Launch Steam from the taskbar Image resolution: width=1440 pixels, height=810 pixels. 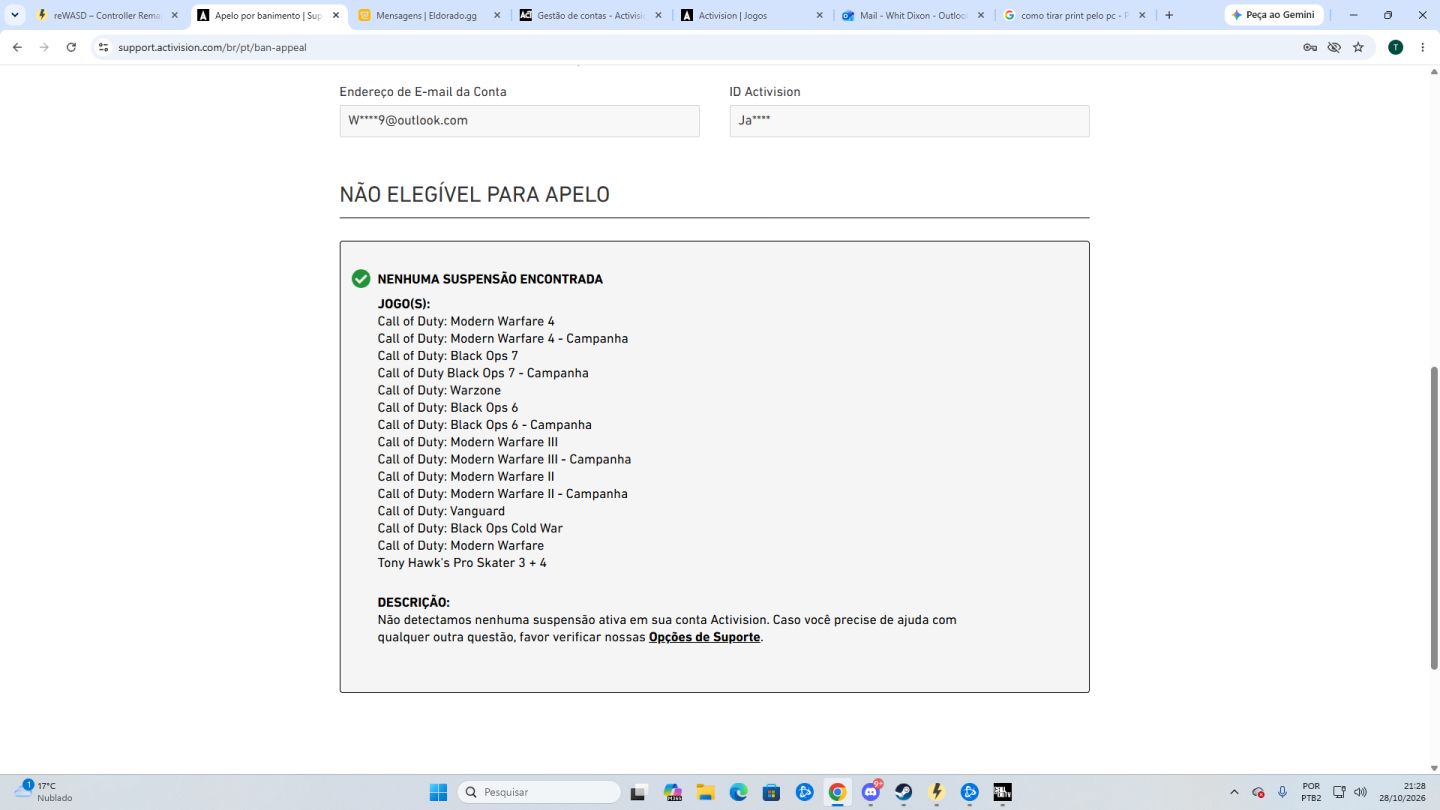903,792
